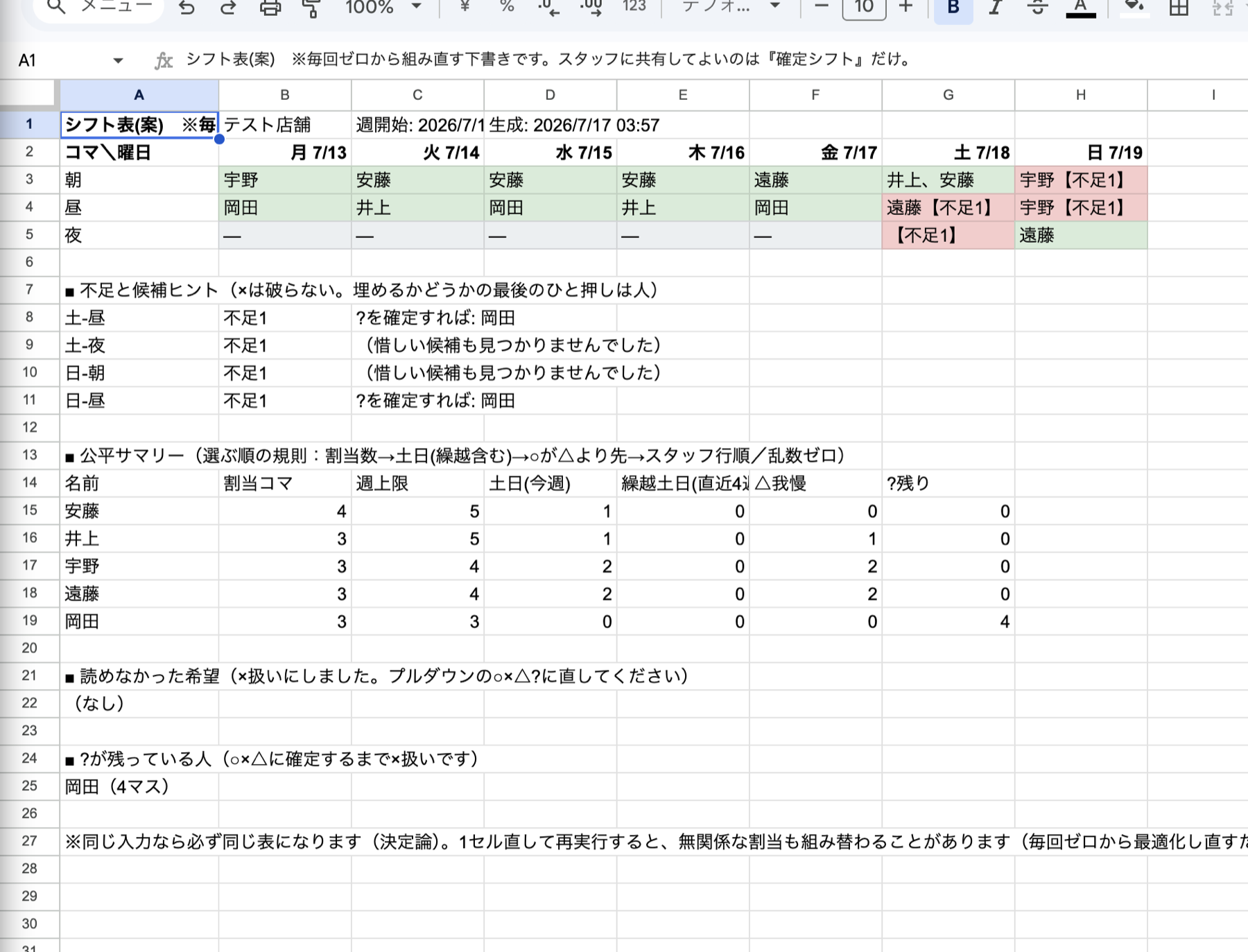Undo the last action
Viewport: 1248px width, 952px height.
click(x=186, y=8)
